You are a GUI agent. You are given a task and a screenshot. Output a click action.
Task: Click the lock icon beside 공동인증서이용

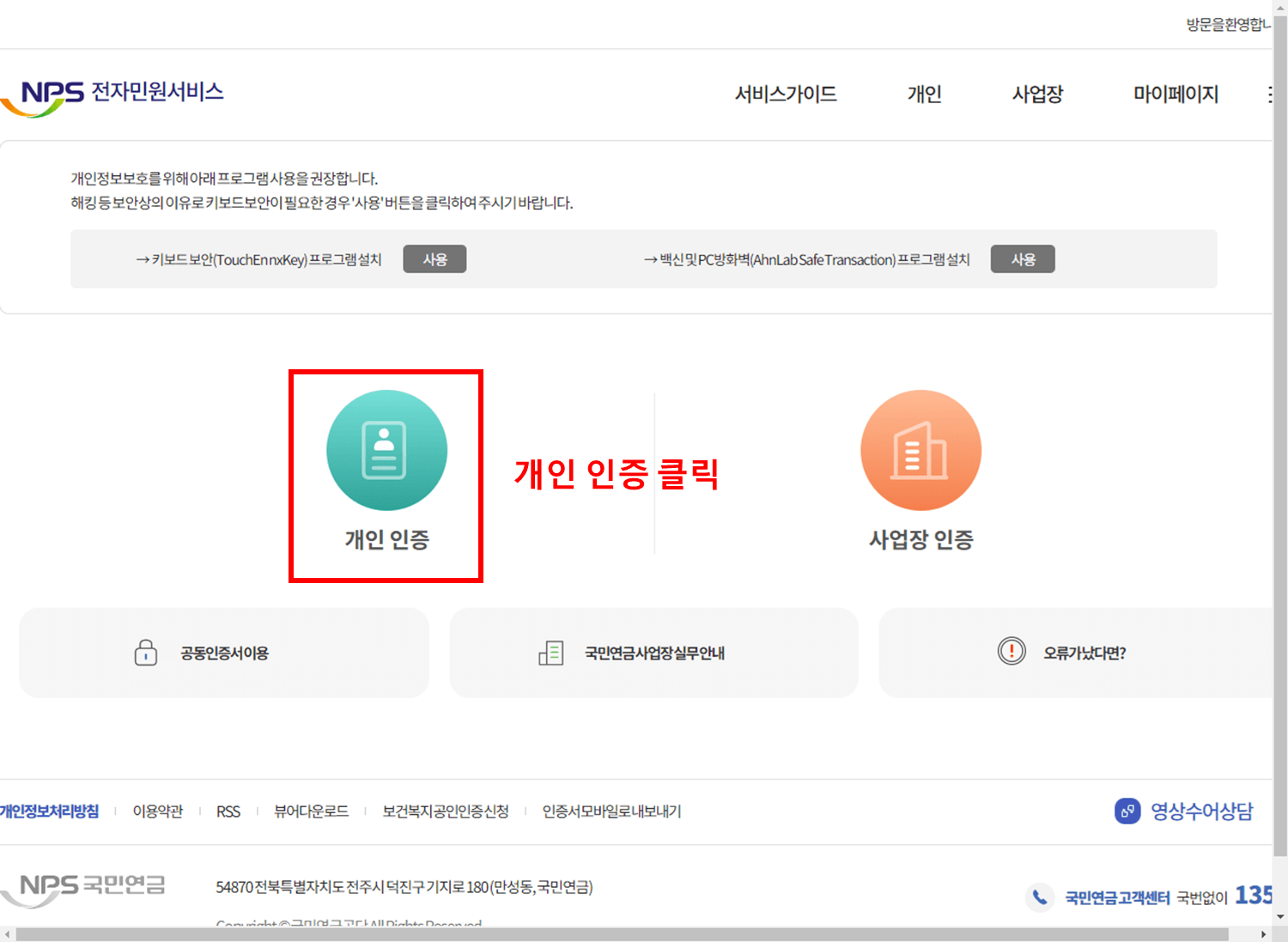click(x=146, y=653)
